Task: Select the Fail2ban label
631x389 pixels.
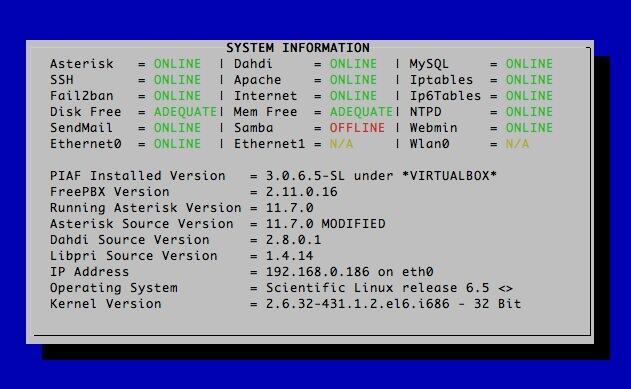Action: click(82, 96)
